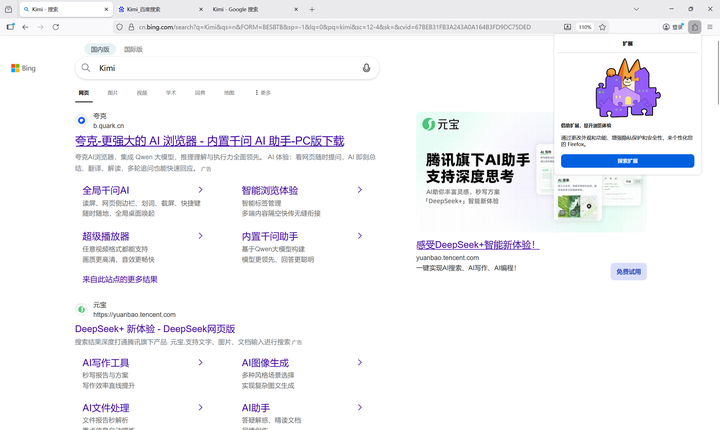The width and height of the screenshot is (720, 430).
Task: Expand chevron beside 内置千问助手
Action: click(x=360, y=236)
